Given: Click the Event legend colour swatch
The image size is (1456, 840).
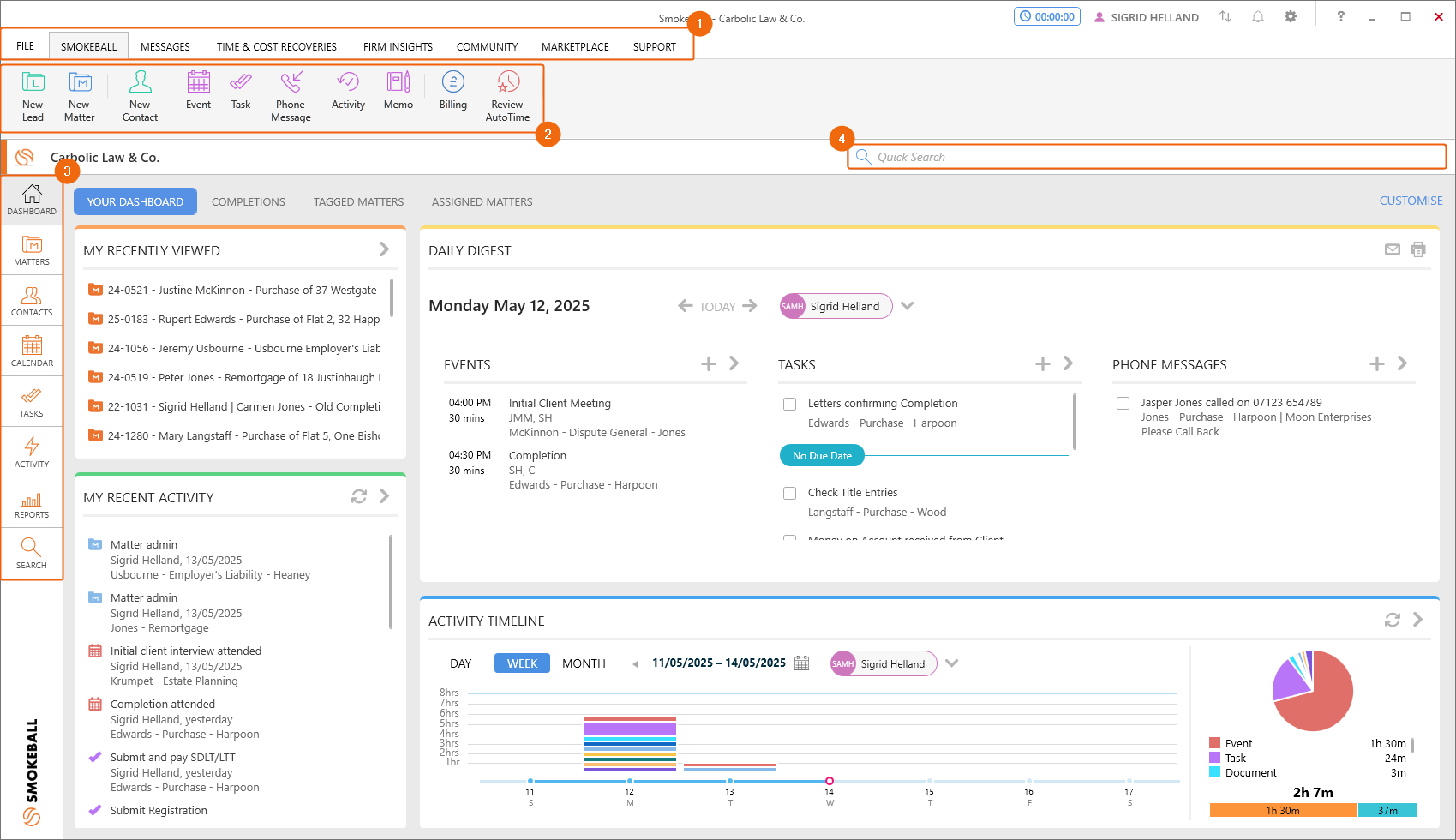Looking at the screenshot, I should click(1214, 743).
